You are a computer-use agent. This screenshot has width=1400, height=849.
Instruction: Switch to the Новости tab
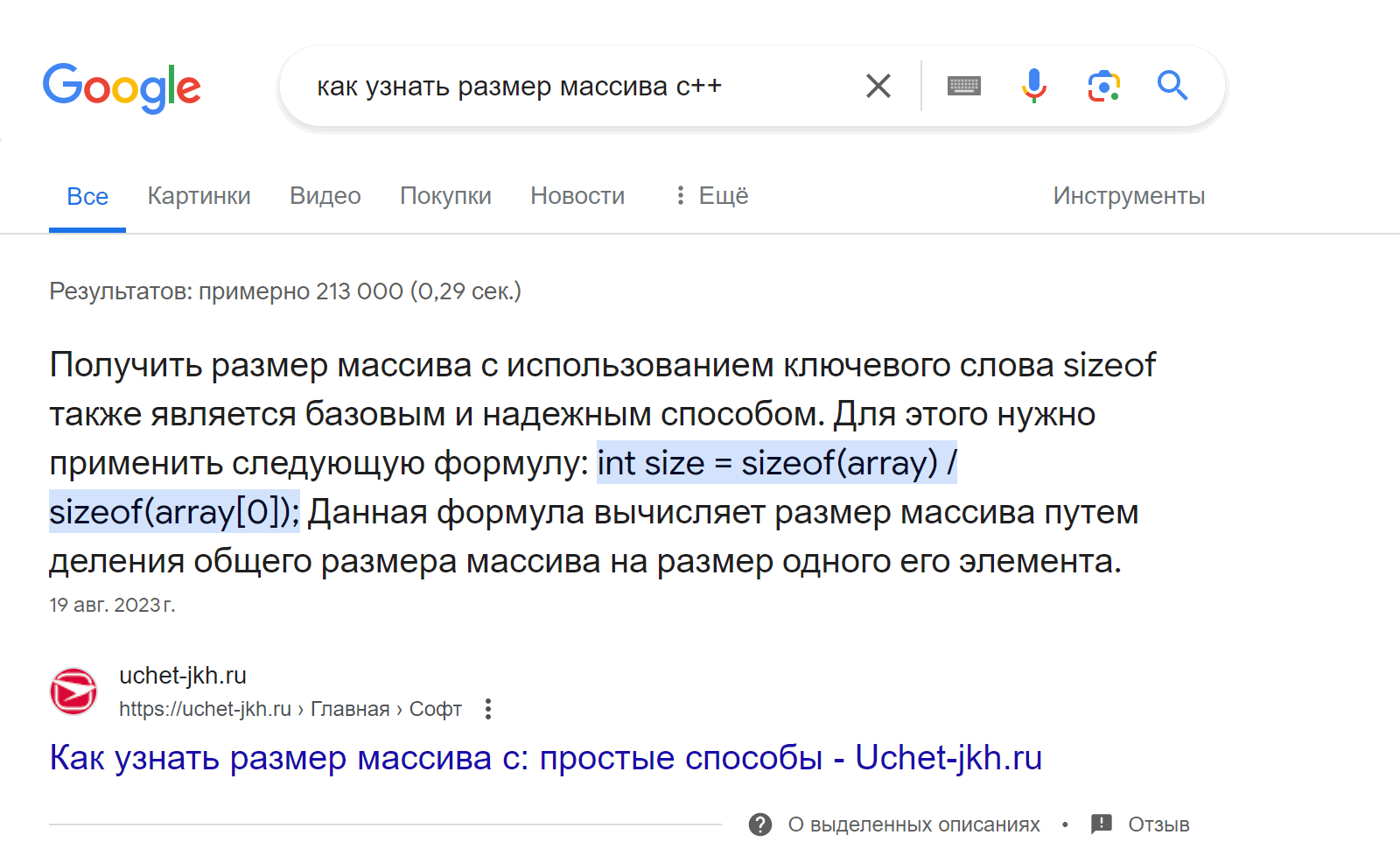point(577,195)
